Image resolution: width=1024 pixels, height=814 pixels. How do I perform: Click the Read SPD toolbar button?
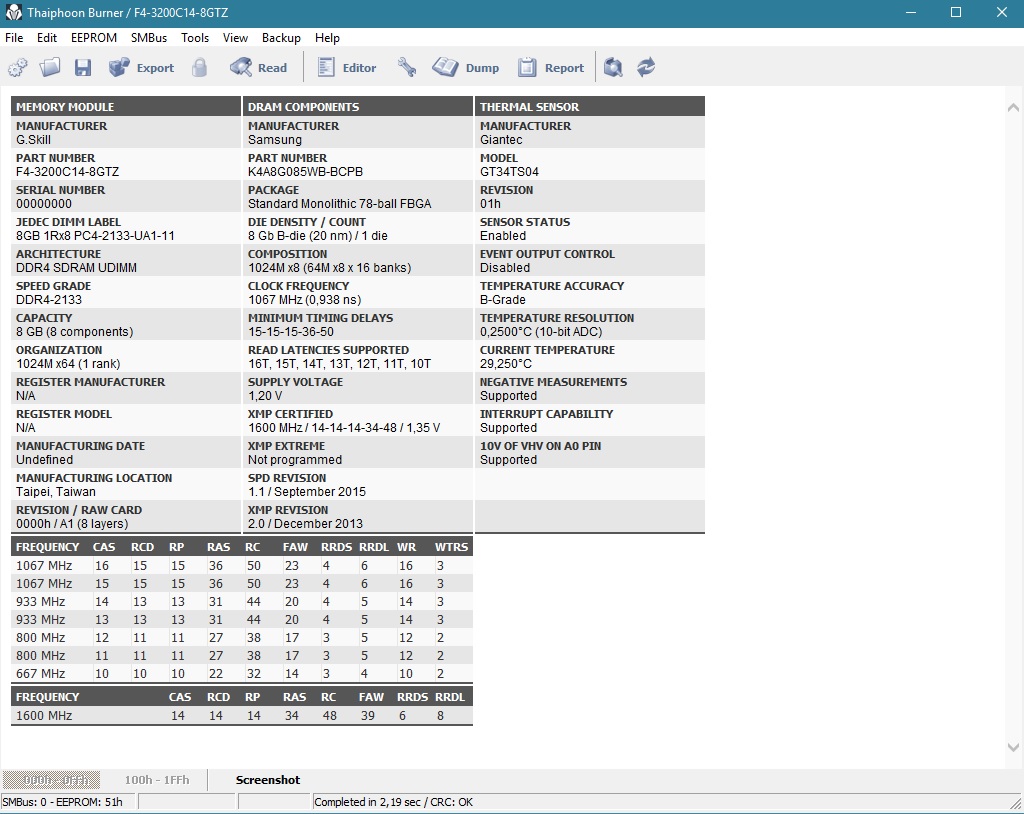(259, 67)
